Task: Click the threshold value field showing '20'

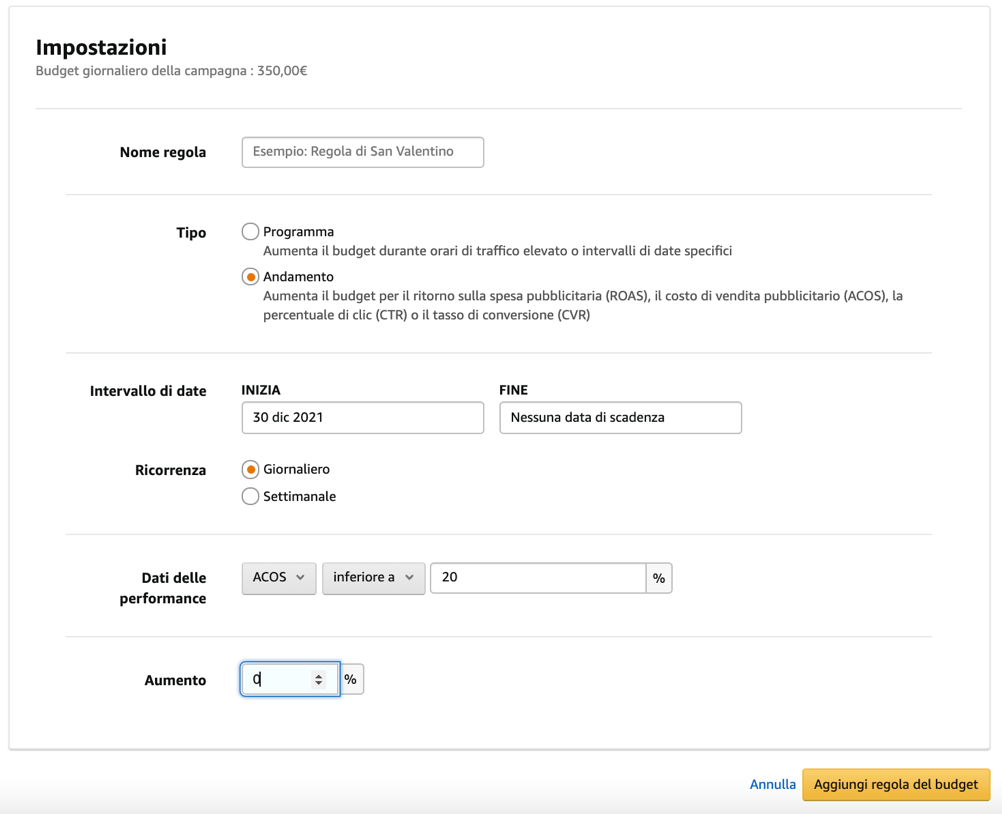Action: coord(540,578)
